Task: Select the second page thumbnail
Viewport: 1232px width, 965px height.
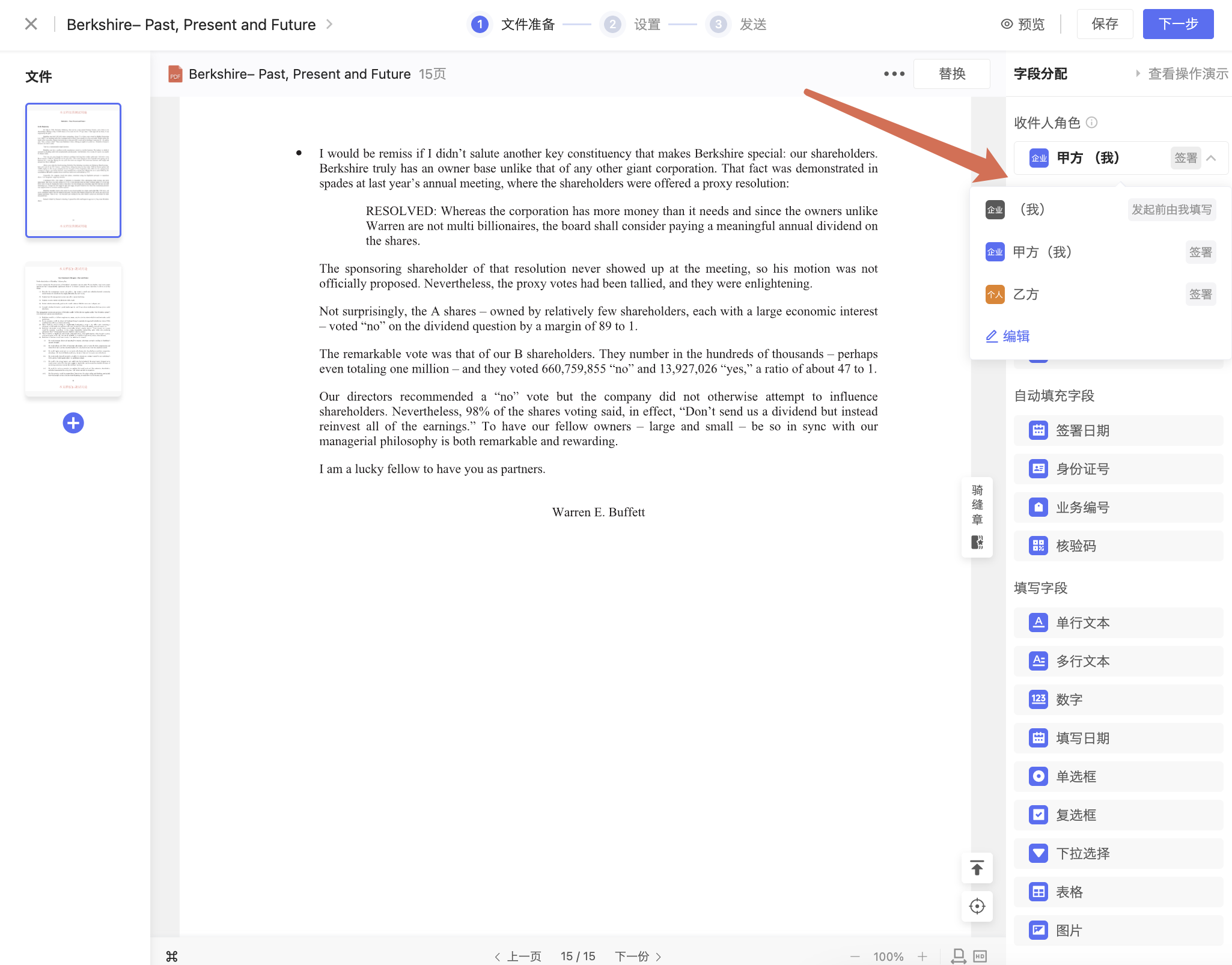Action: coord(73,329)
